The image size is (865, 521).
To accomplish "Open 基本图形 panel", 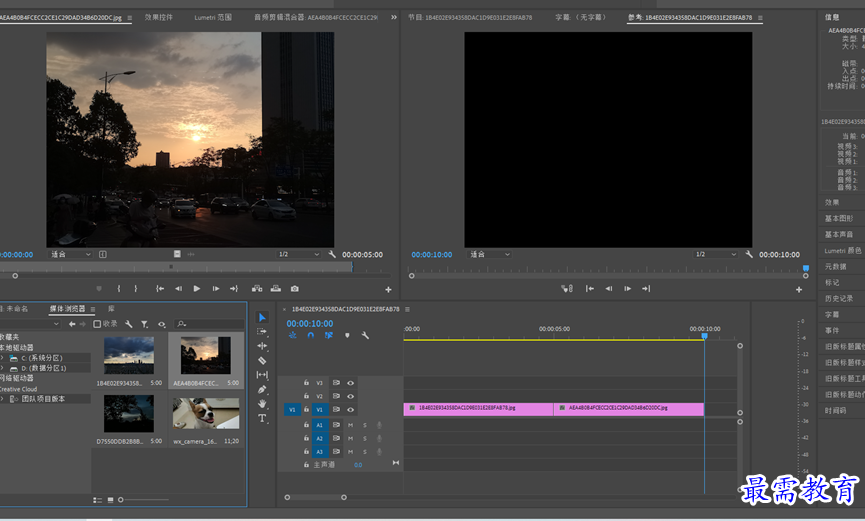I will tap(839, 219).
